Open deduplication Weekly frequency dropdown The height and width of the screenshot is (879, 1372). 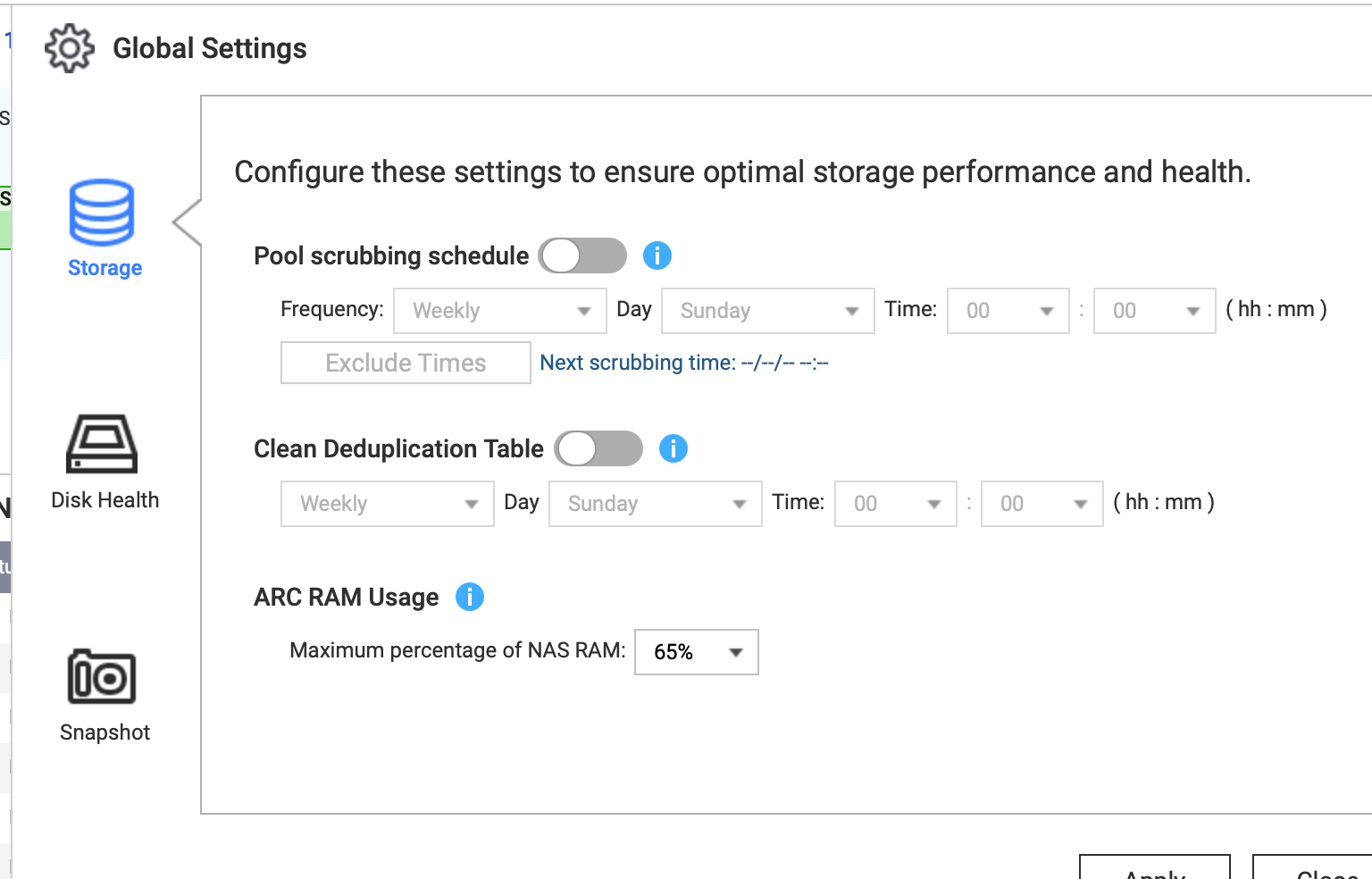(388, 504)
